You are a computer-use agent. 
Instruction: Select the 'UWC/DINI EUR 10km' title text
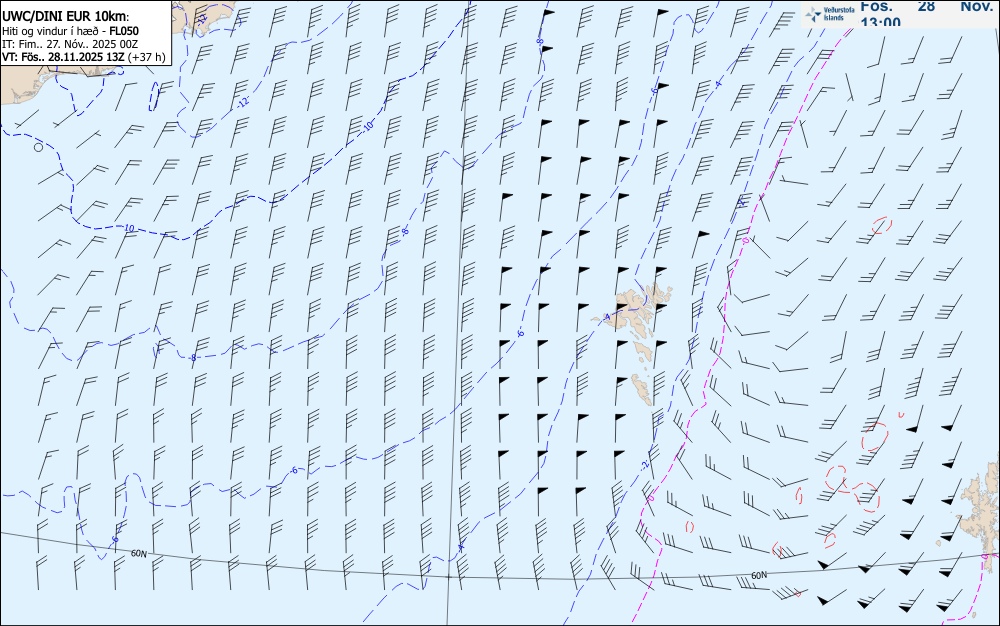click(x=66, y=17)
